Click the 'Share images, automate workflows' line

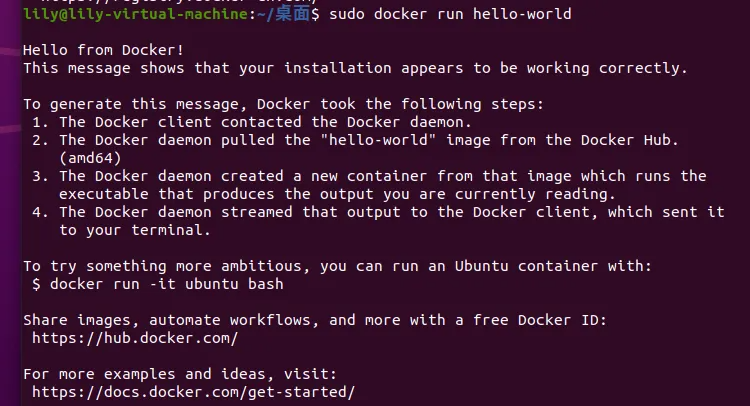point(315,320)
